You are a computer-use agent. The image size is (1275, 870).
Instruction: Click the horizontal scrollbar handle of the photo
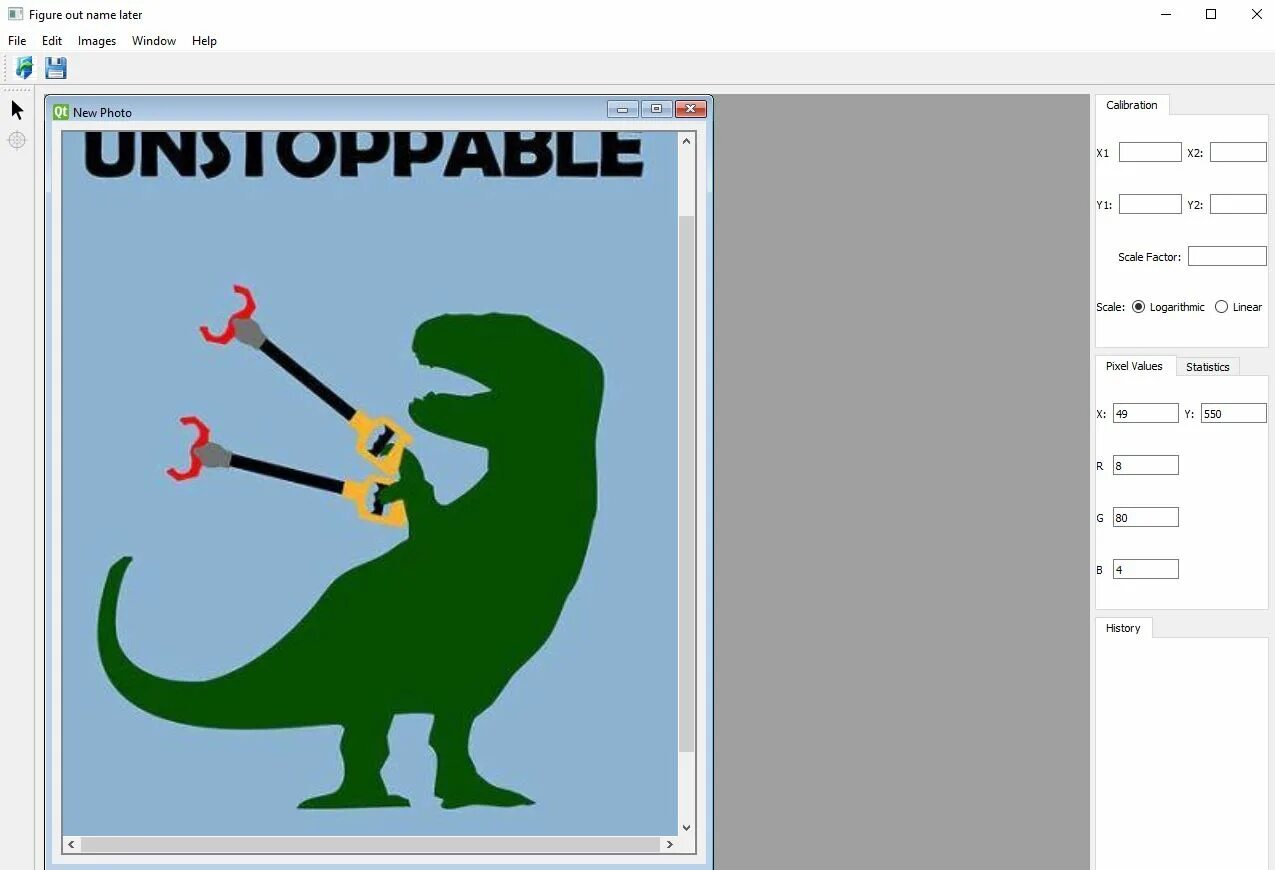pos(370,845)
